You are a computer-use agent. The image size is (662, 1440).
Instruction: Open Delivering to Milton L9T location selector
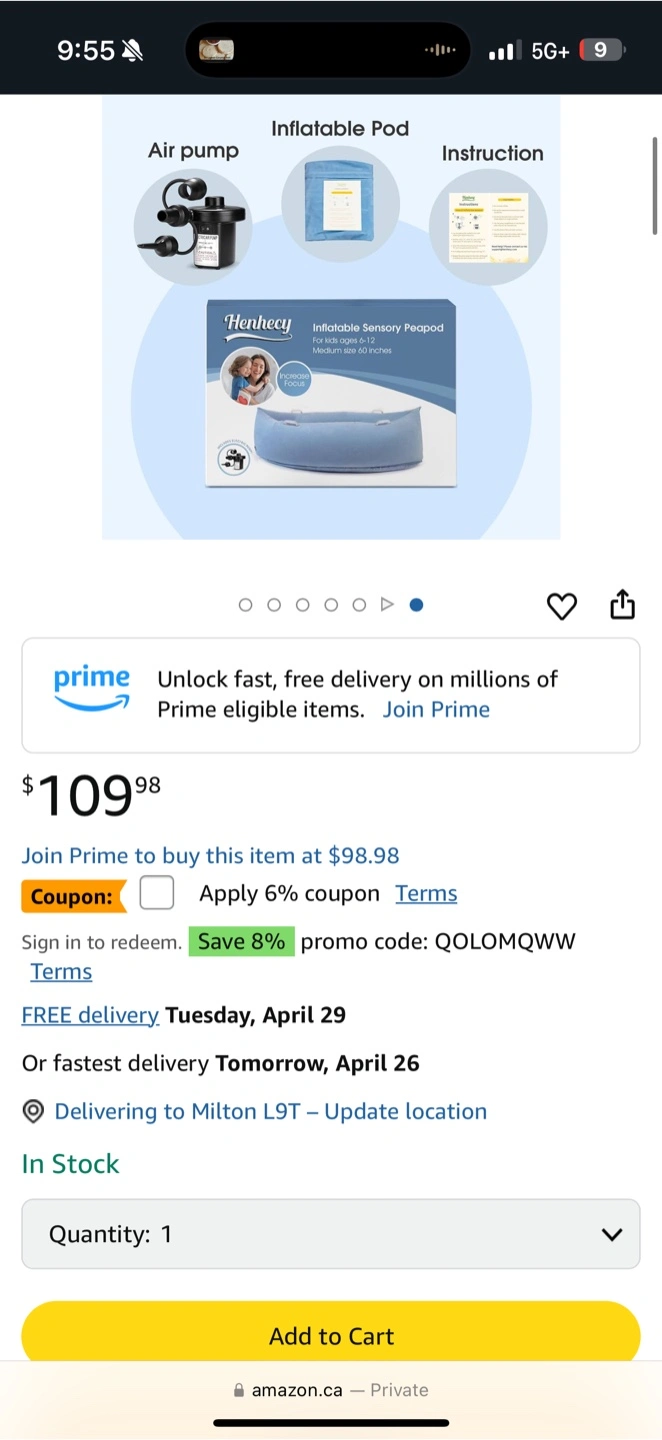click(x=270, y=1112)
